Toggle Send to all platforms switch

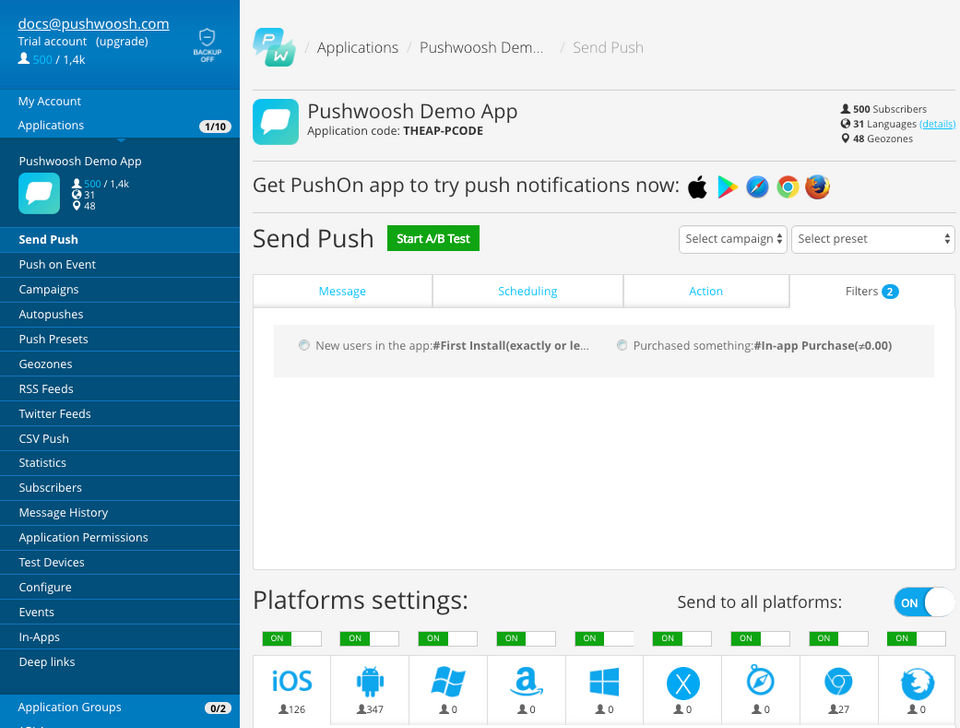[924, 602]
